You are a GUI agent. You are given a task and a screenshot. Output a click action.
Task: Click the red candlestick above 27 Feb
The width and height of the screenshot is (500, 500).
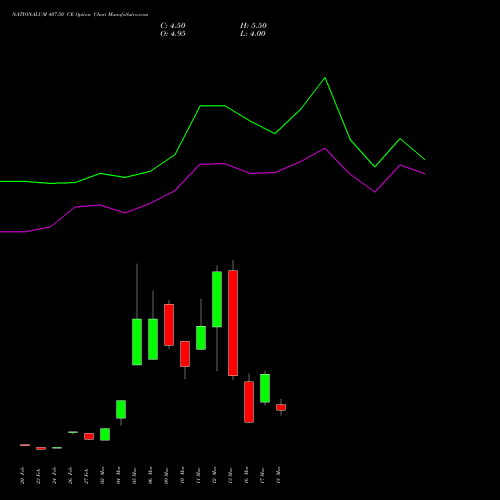pyautogui.click(x=89, y=436)
